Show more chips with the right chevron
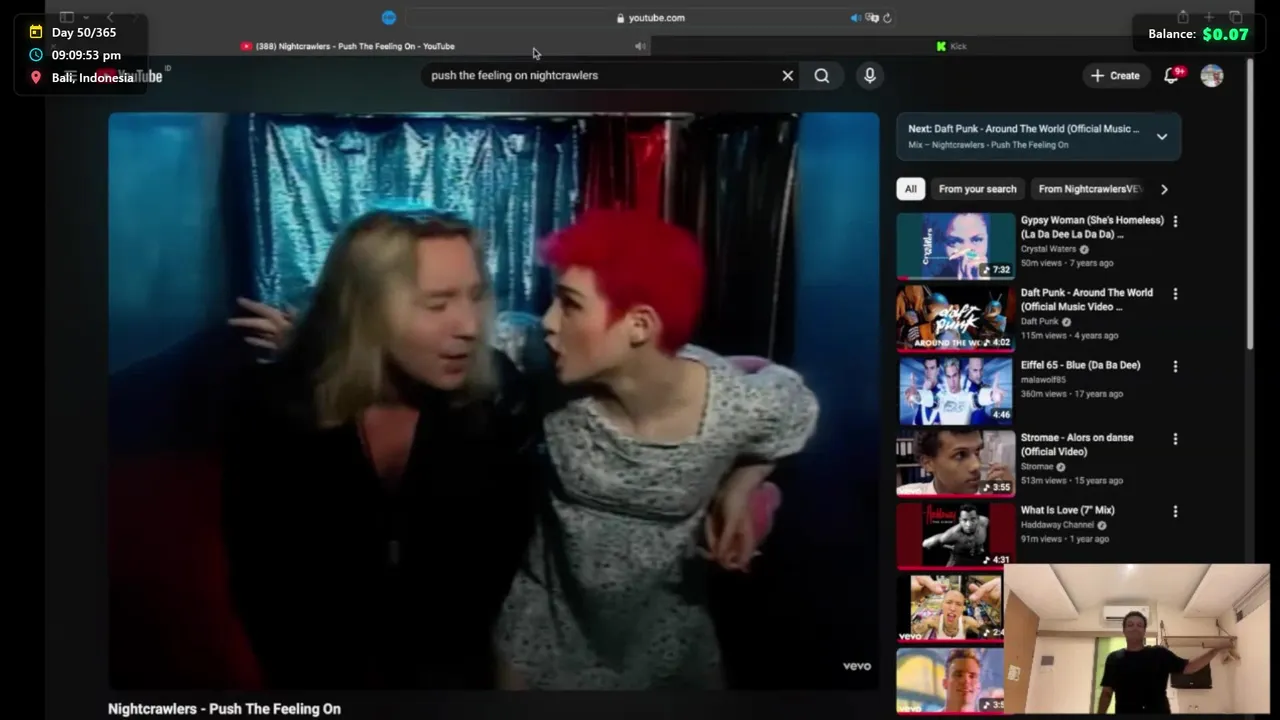1280x720 pixels. point(1164,189)
